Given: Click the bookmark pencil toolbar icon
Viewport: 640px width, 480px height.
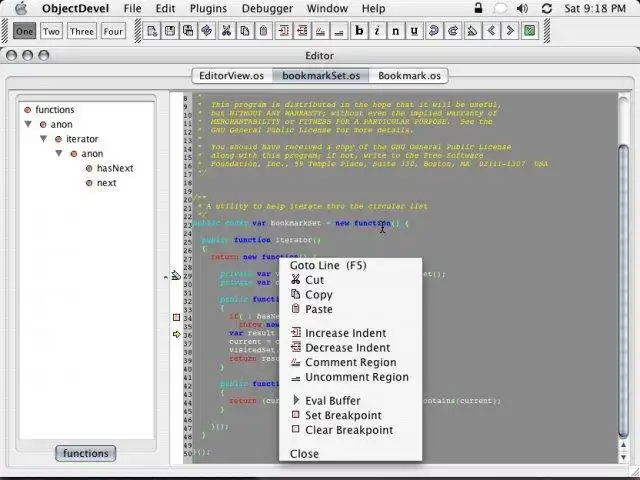Looking at the screenshot, I should pos(472,31).
